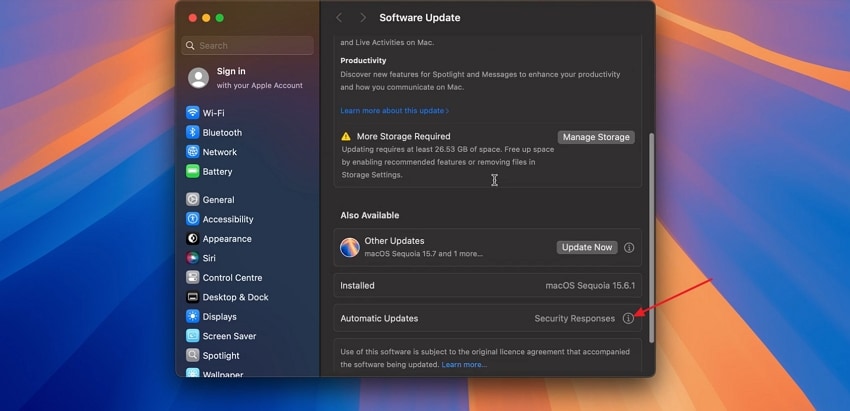Open Automatic Updates info icon
Image resolution: width=850 pixels, height=411 pixels.
(628, 318)
